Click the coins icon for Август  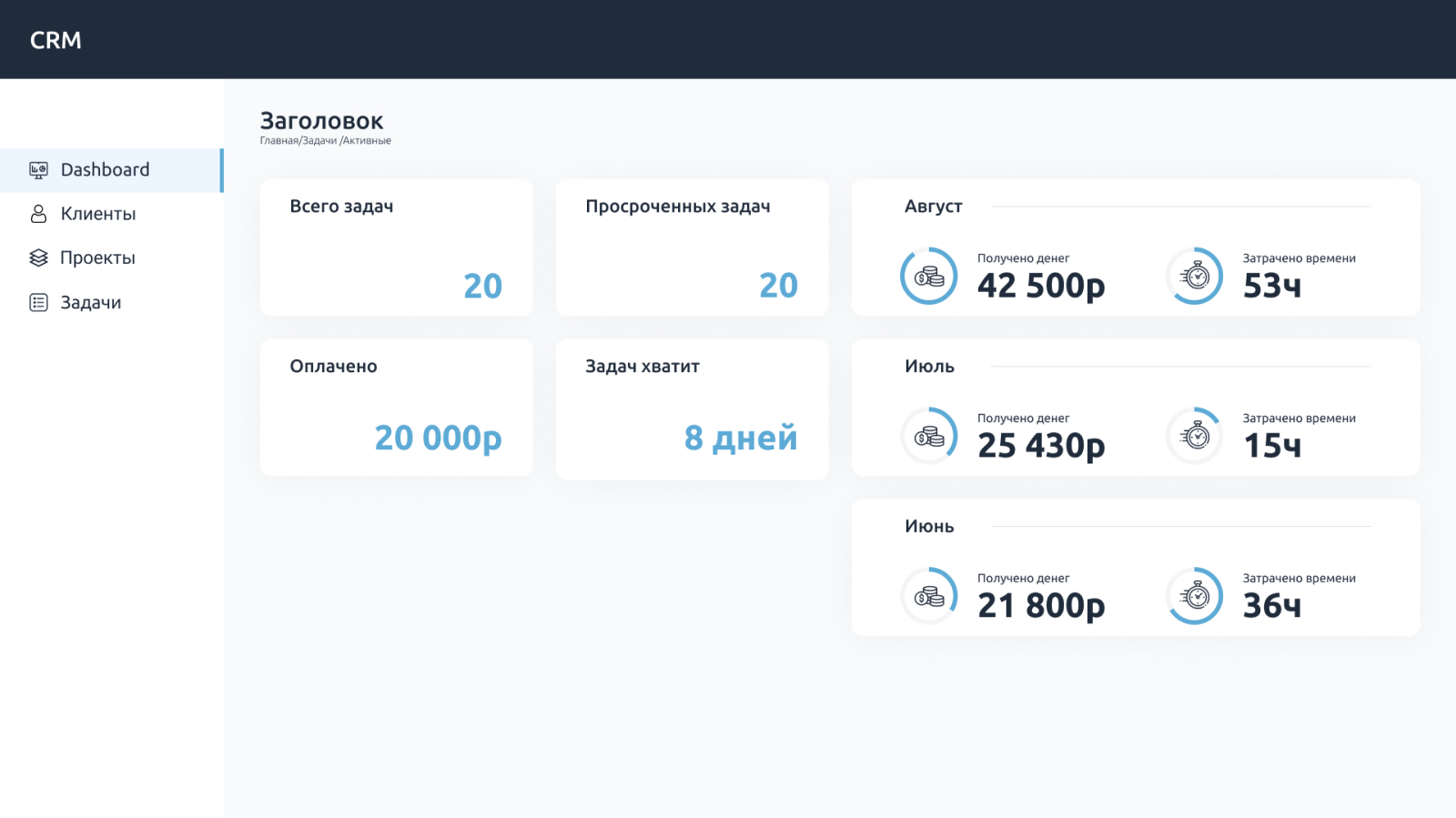pos(929,276)
